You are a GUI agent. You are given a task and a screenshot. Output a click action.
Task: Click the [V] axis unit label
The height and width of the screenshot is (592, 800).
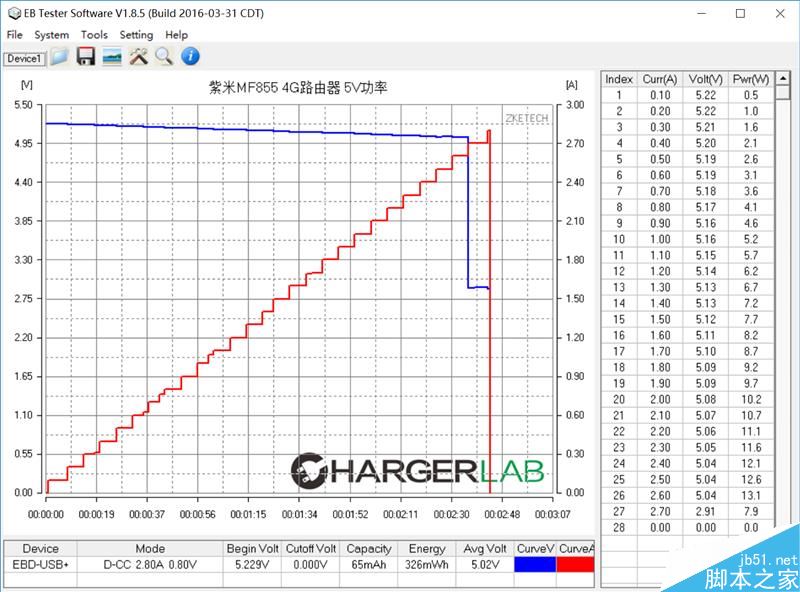pos(27,85)
